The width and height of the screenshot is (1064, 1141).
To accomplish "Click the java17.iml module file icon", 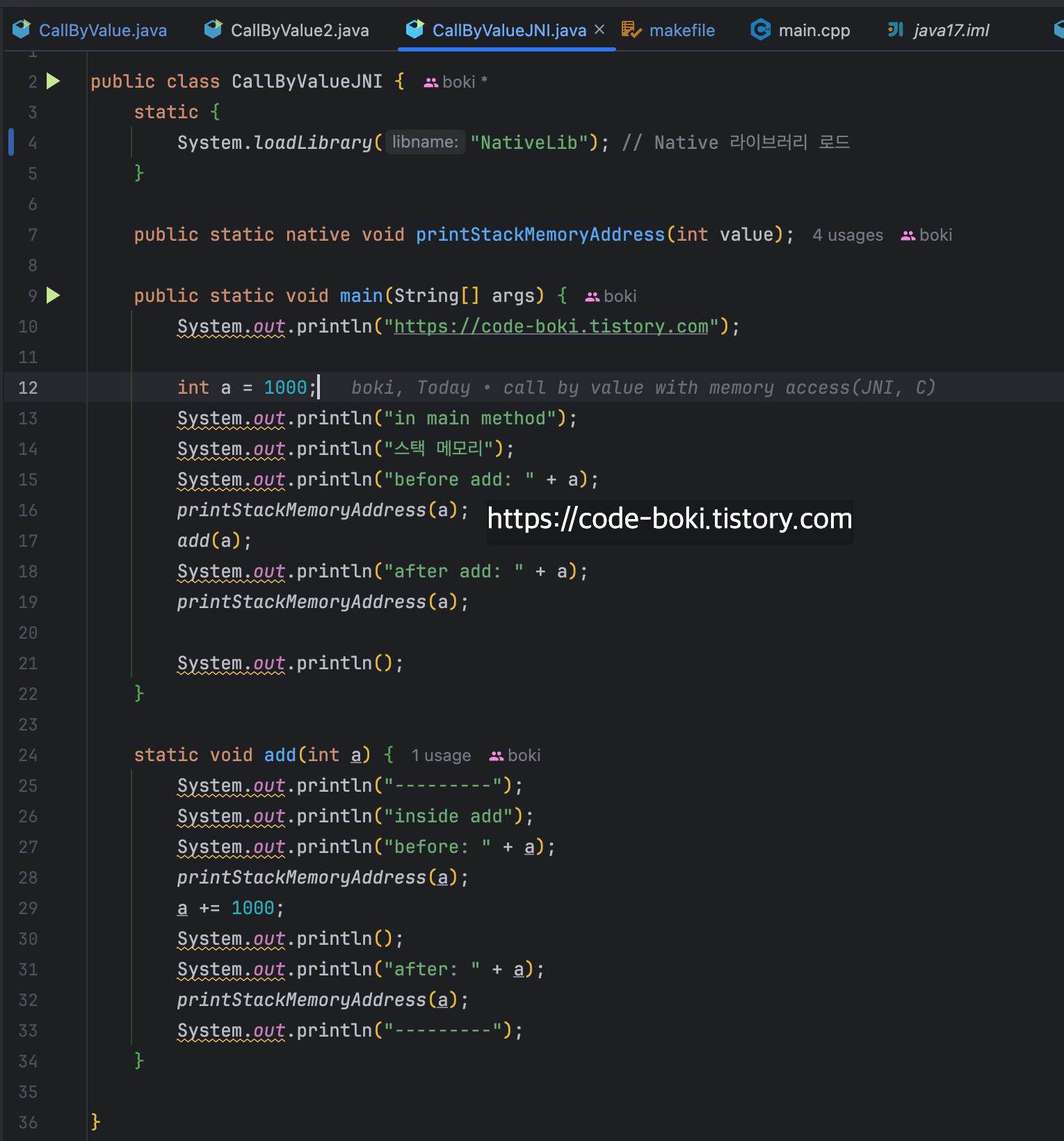I will [x=896, y=29].
